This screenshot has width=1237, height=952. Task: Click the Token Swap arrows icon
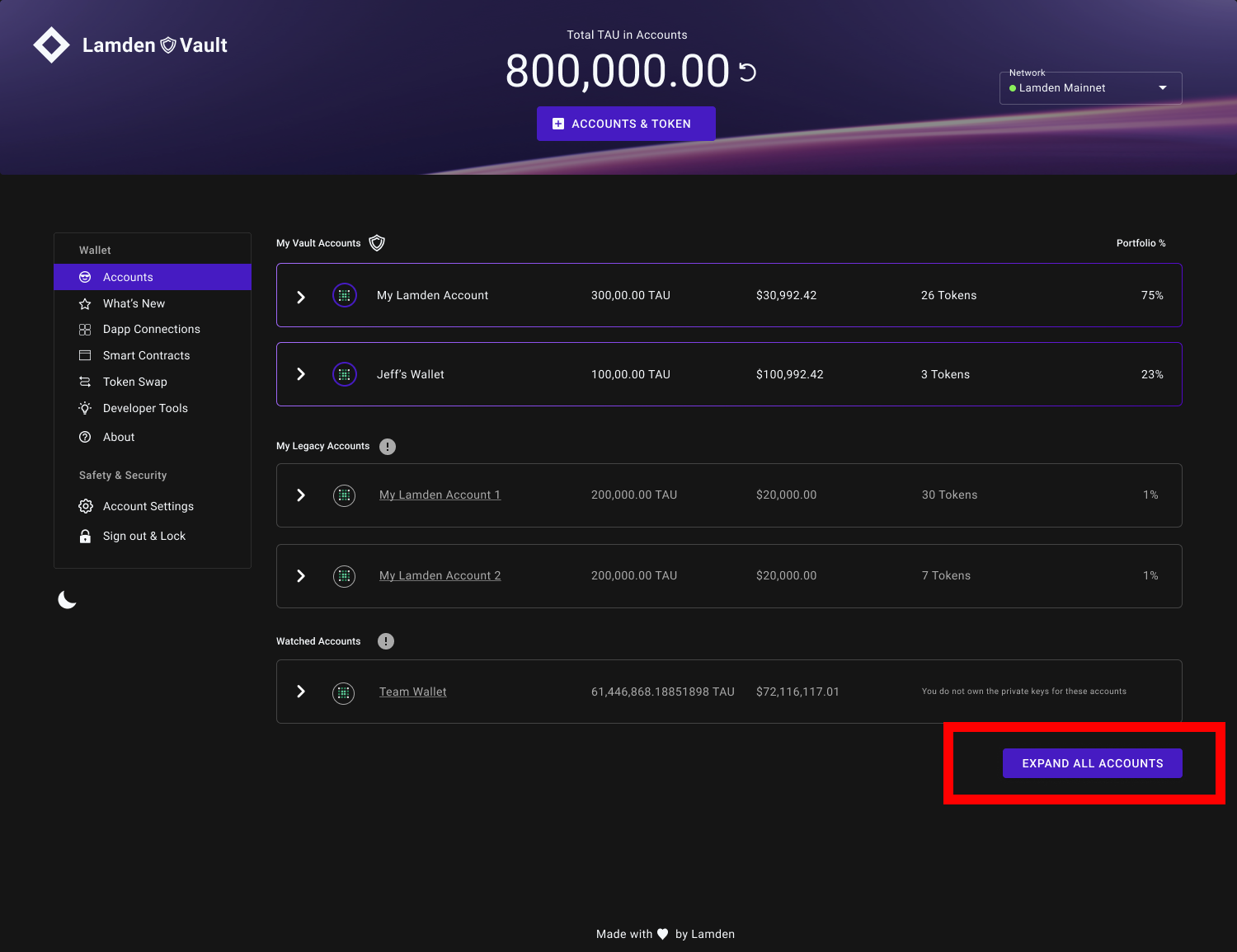click(x=85, y=382)
